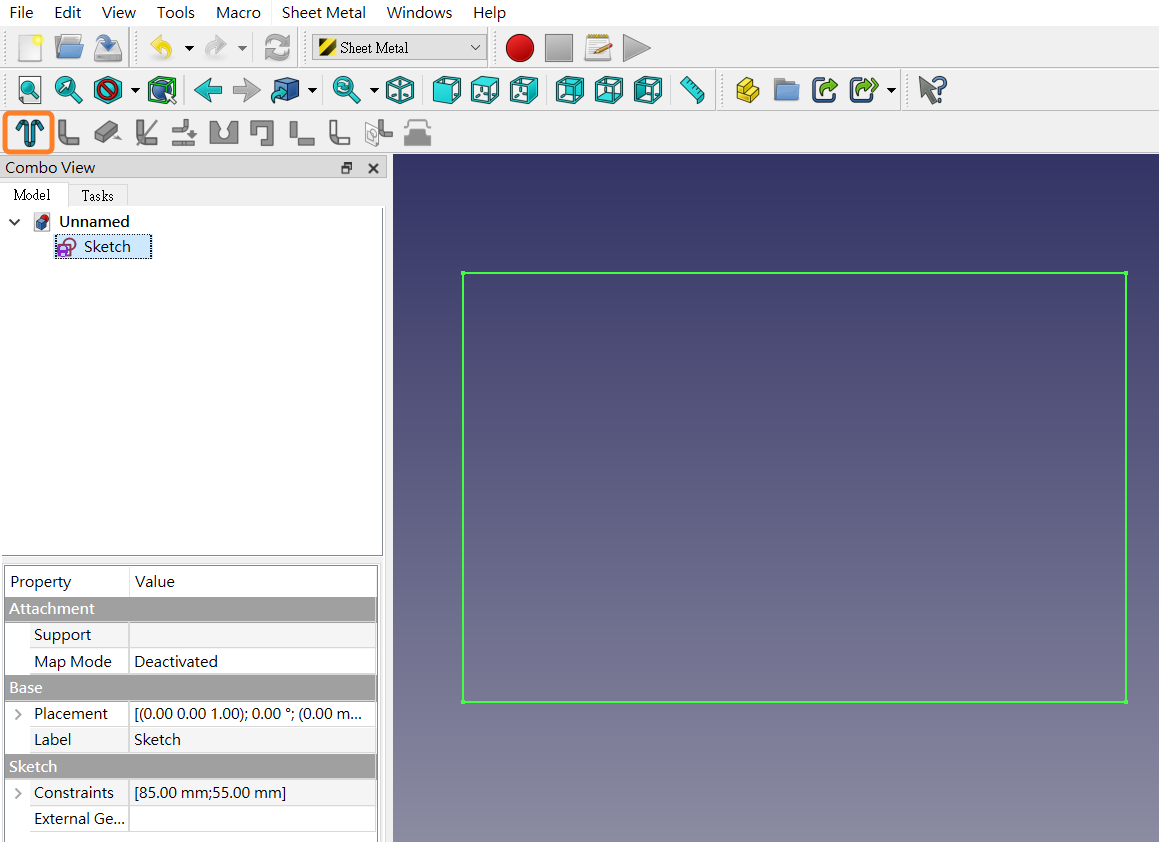Click the Make Relief hook-shaped icon
The image size is (1159, 842).
[x=262, y=133]
